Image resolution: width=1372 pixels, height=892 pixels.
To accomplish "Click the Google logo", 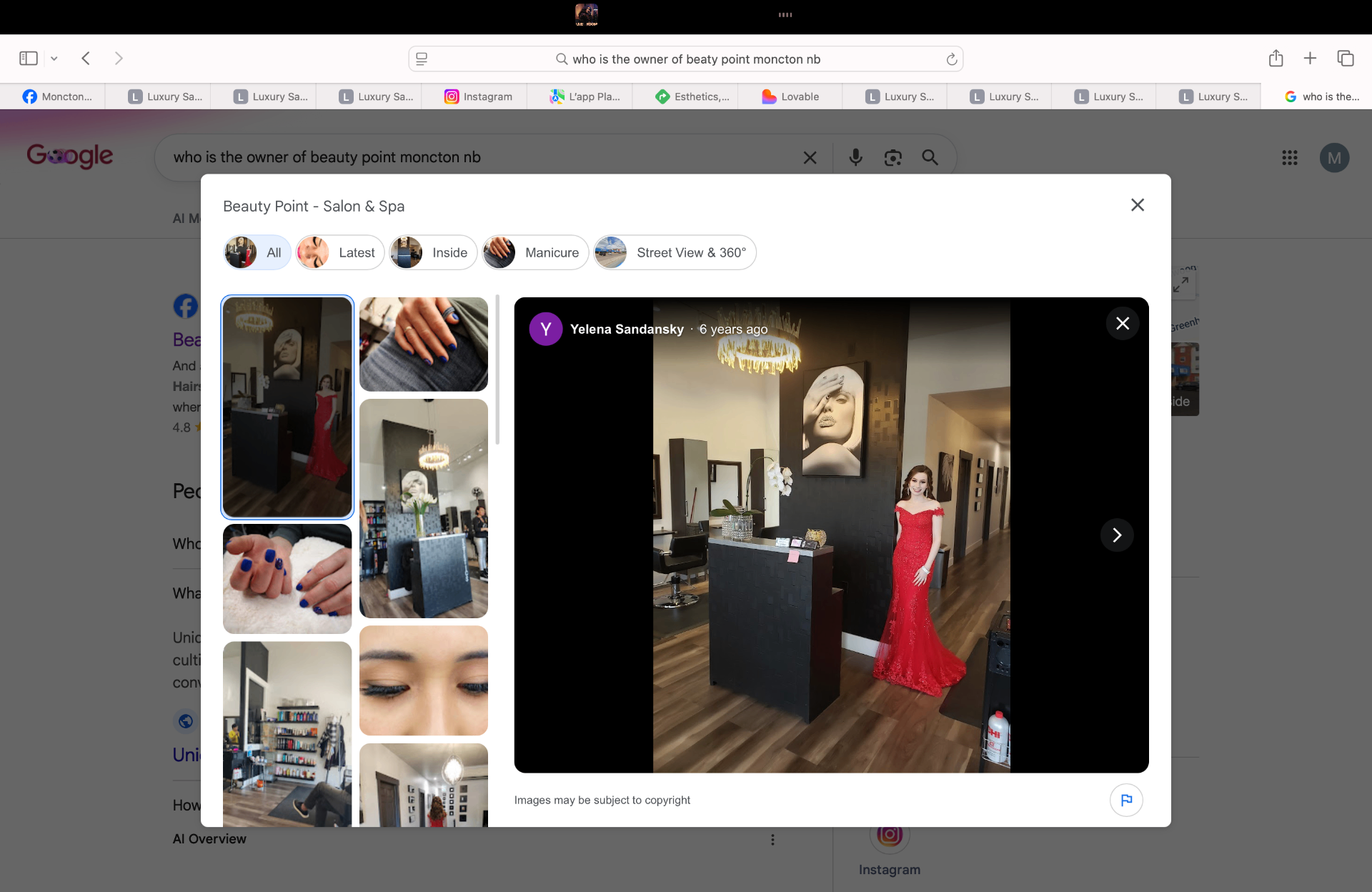I will pyautogui.click(x=70, y=156).
